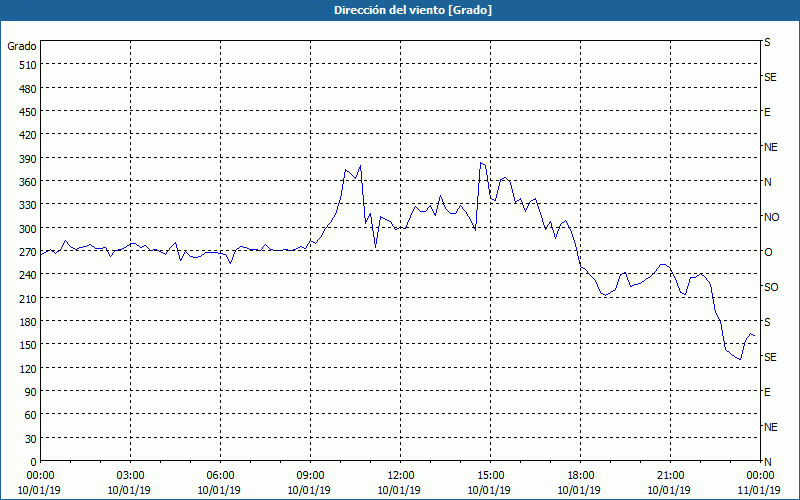Click the 21:00 time label
This screenshot has width=800, height=500.
670,476
